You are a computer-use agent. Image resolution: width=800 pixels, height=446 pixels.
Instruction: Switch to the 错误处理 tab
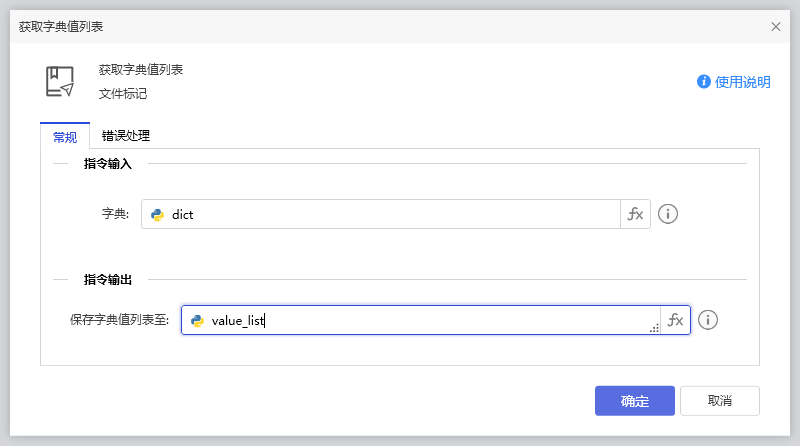pyautogui.click(x=126, y=136)
